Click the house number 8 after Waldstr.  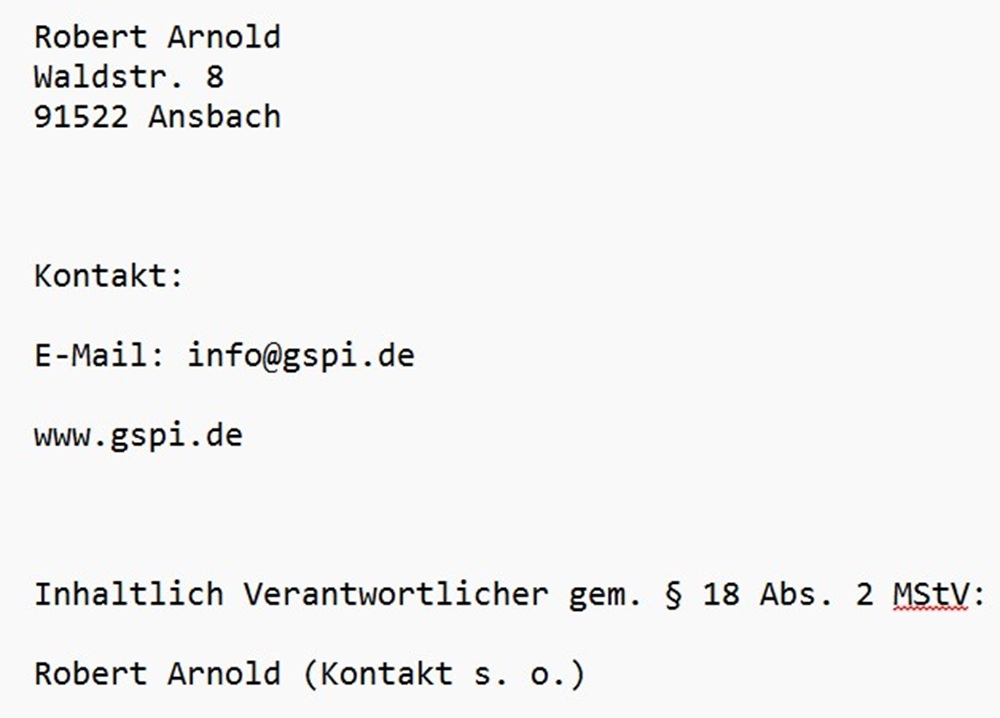pyautogui.click(x=214, y=77)
